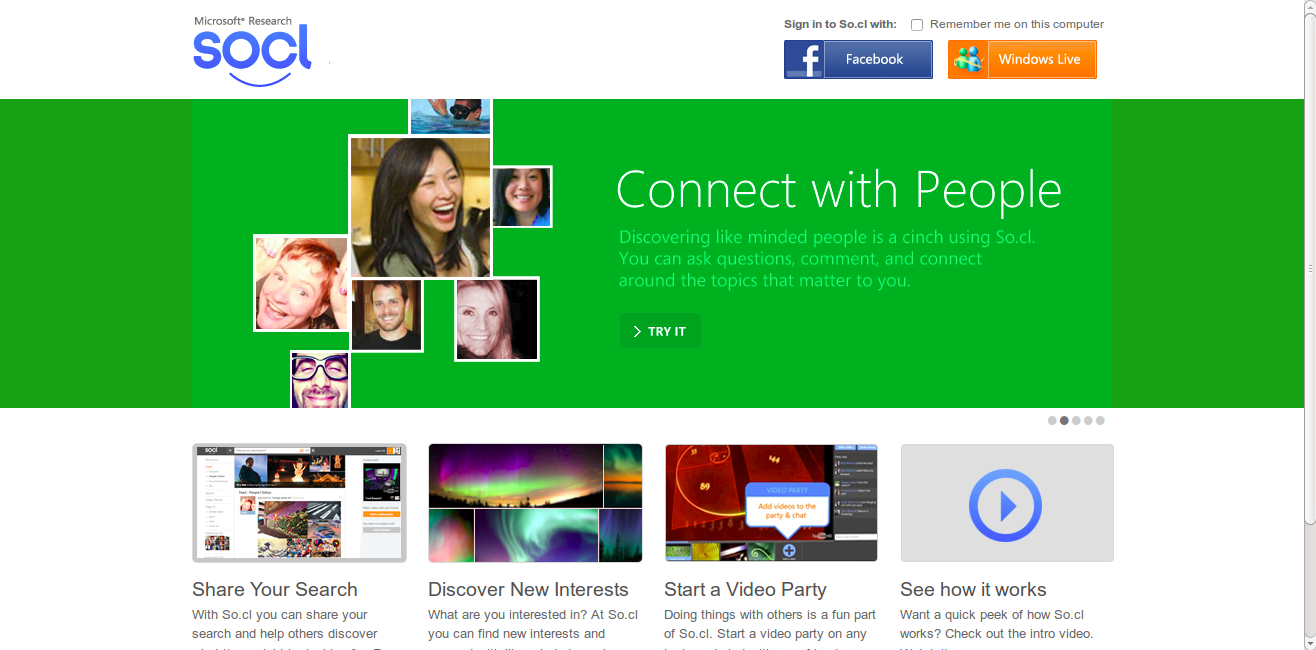Screen dimensions: 1316x650
Task: Click the large laughing woman photo
Action: (x=420, y=207)
